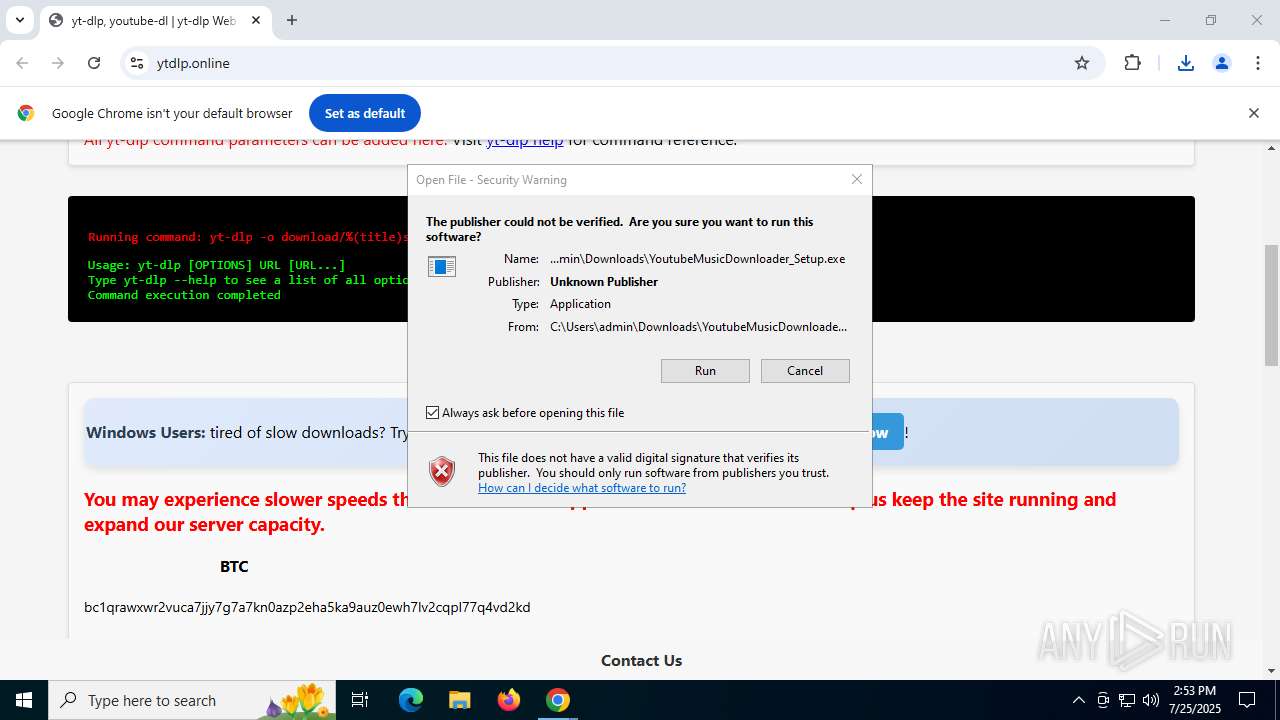Close the Security Warning dialog
This screenshot has width=1280, height=720.
857,179
